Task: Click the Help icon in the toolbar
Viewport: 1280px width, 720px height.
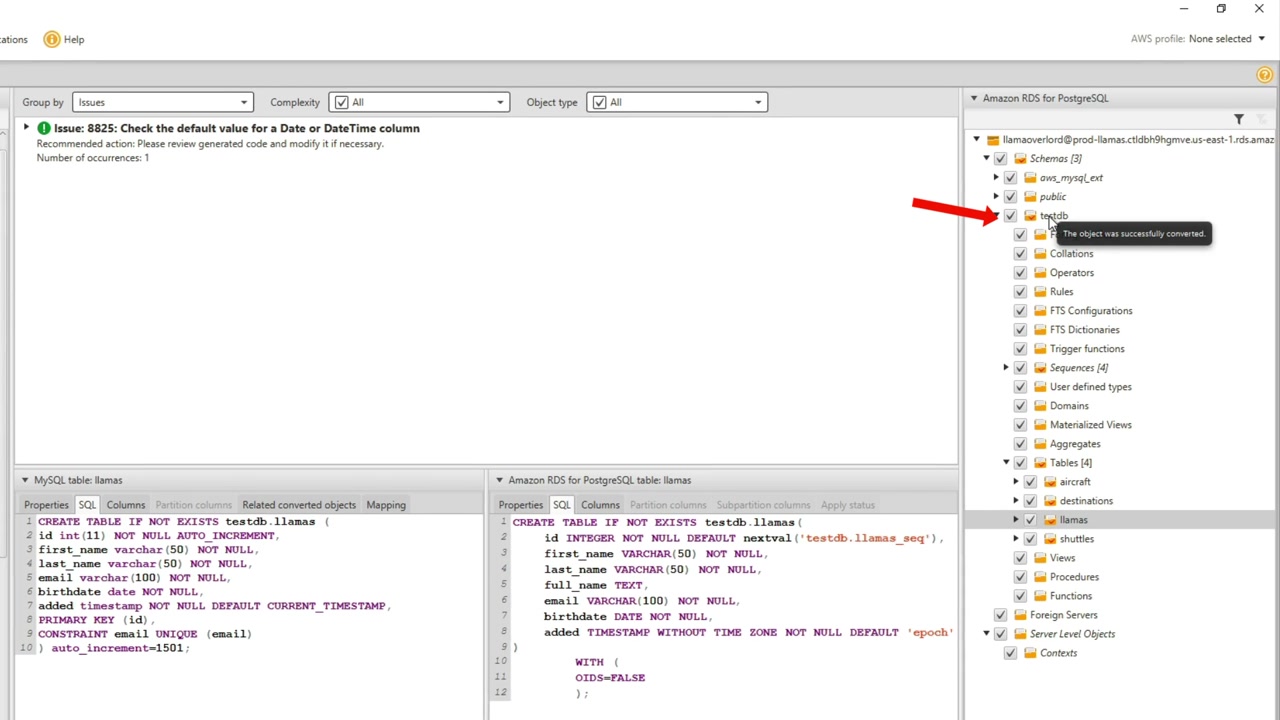Action: tap(52, 39)
